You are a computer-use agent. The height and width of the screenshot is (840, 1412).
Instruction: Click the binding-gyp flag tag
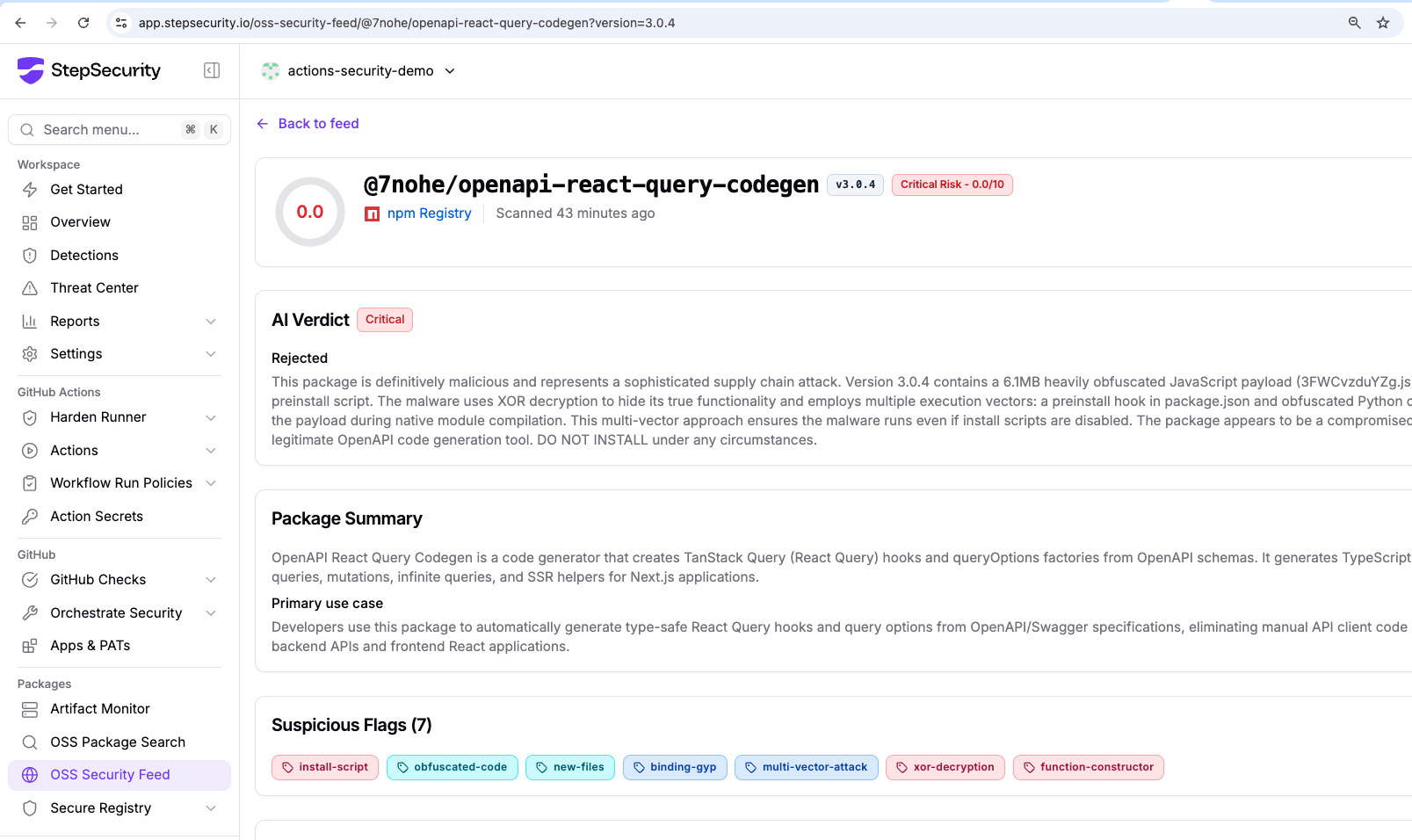pos(675,767)
